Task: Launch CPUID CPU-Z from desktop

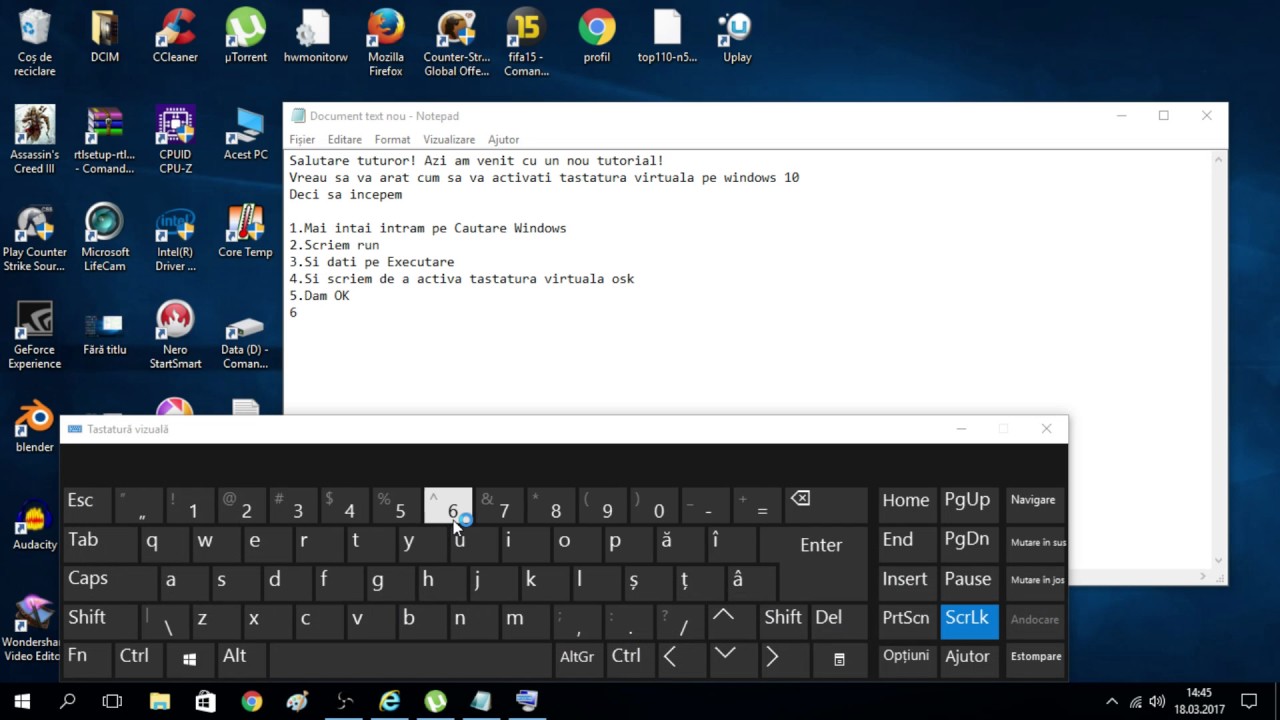Action: 175,140
